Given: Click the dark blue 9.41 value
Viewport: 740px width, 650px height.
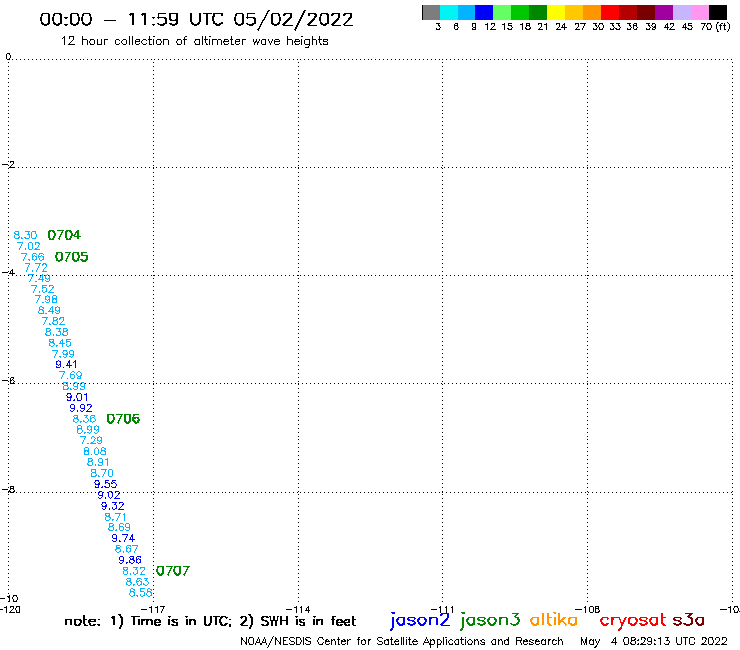Looking at the screenshot, I should [x=66, y=364].
